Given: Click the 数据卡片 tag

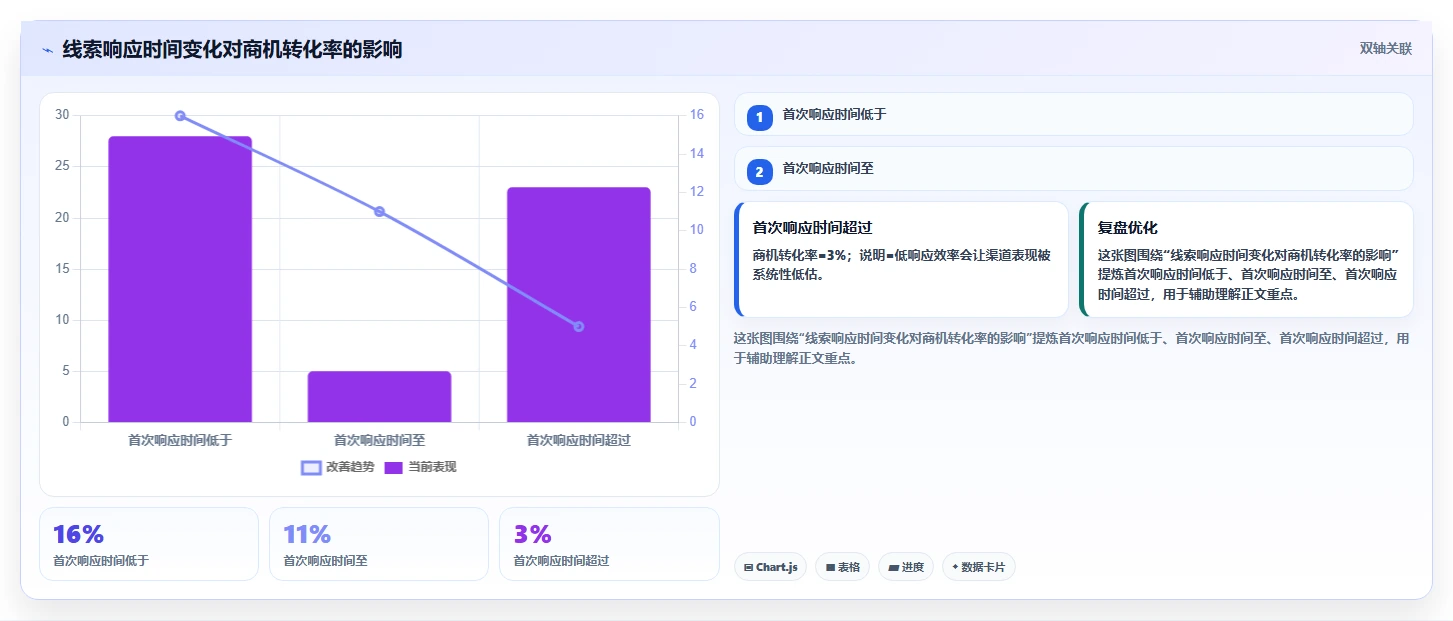Looking at the screenshot, I should pyautogui.click(x=979, y=567).
